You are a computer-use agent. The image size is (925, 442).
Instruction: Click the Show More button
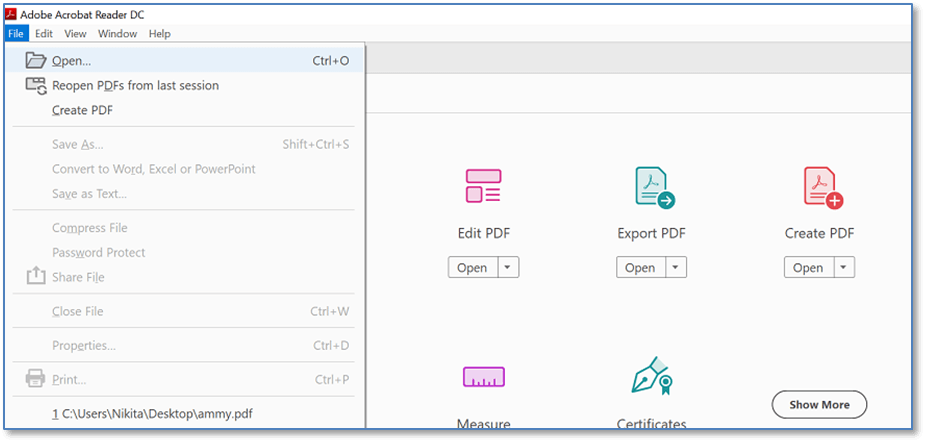[819, 405]
